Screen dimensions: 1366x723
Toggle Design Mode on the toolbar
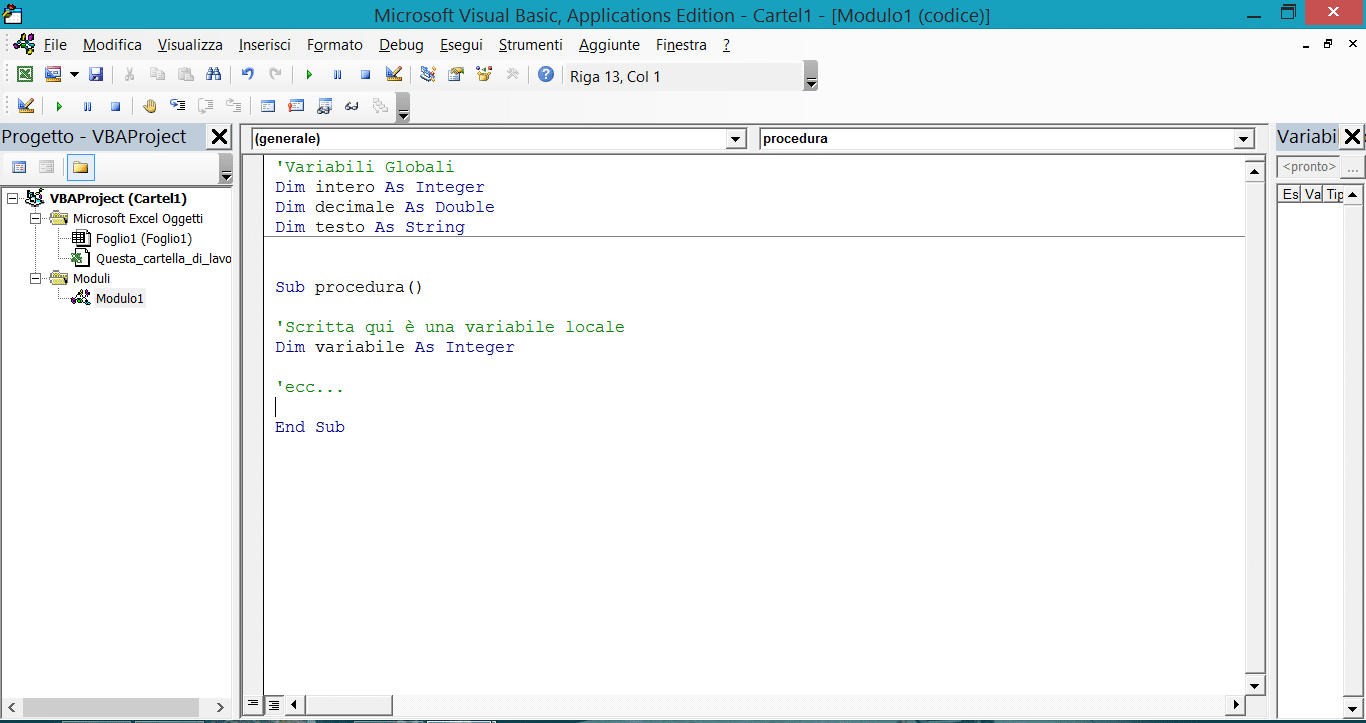click(394, 74)
